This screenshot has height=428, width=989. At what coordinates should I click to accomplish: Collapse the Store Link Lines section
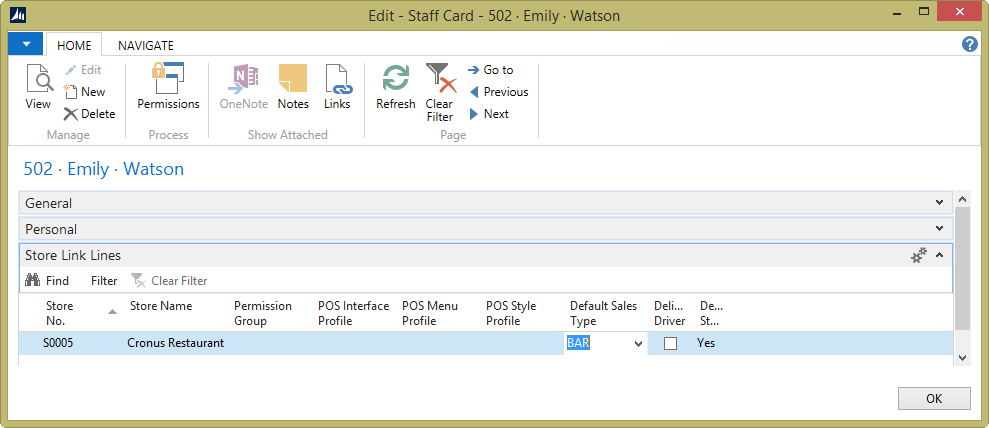pos(939,255)
